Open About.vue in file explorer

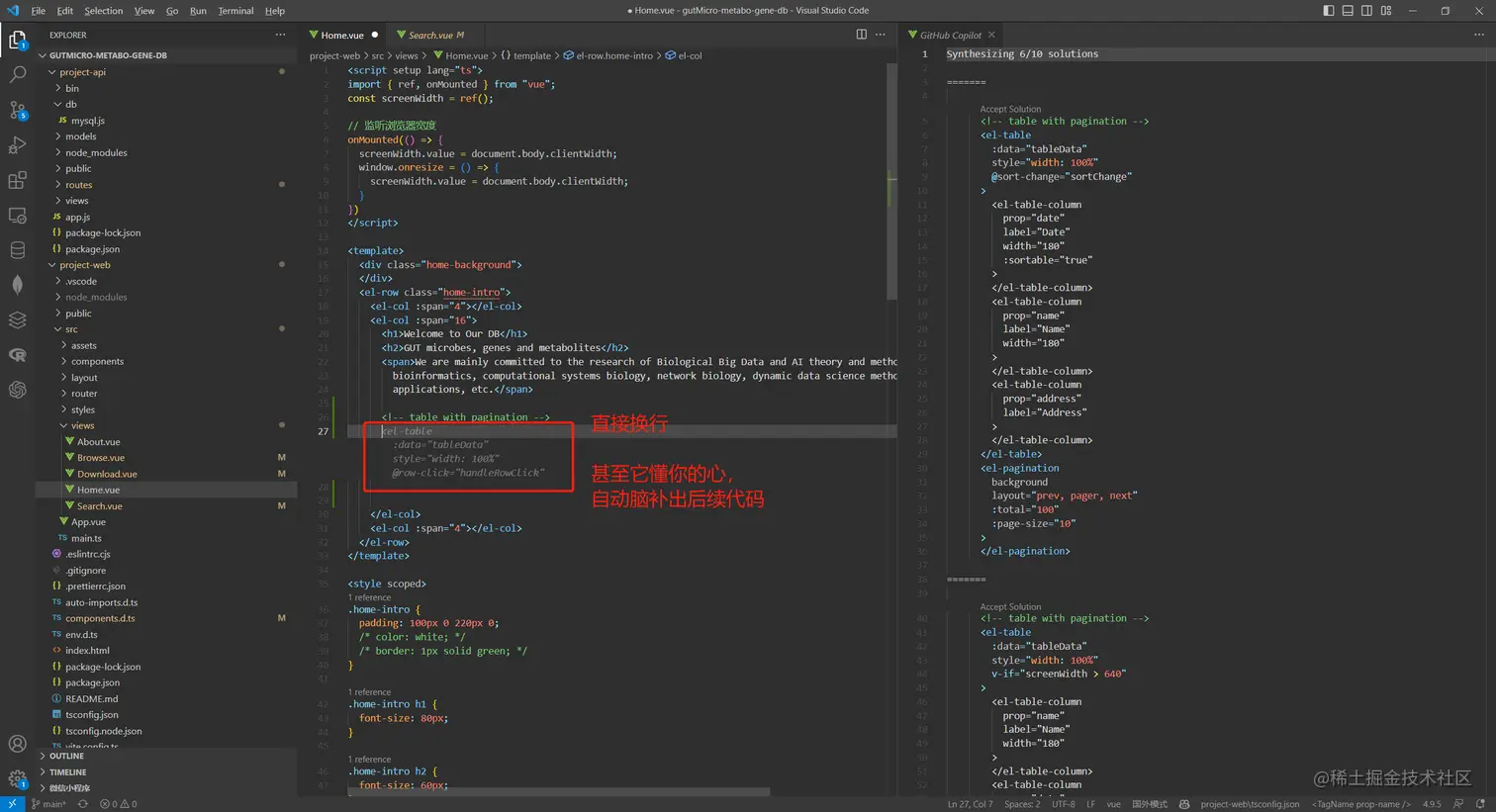pos(99,442)
